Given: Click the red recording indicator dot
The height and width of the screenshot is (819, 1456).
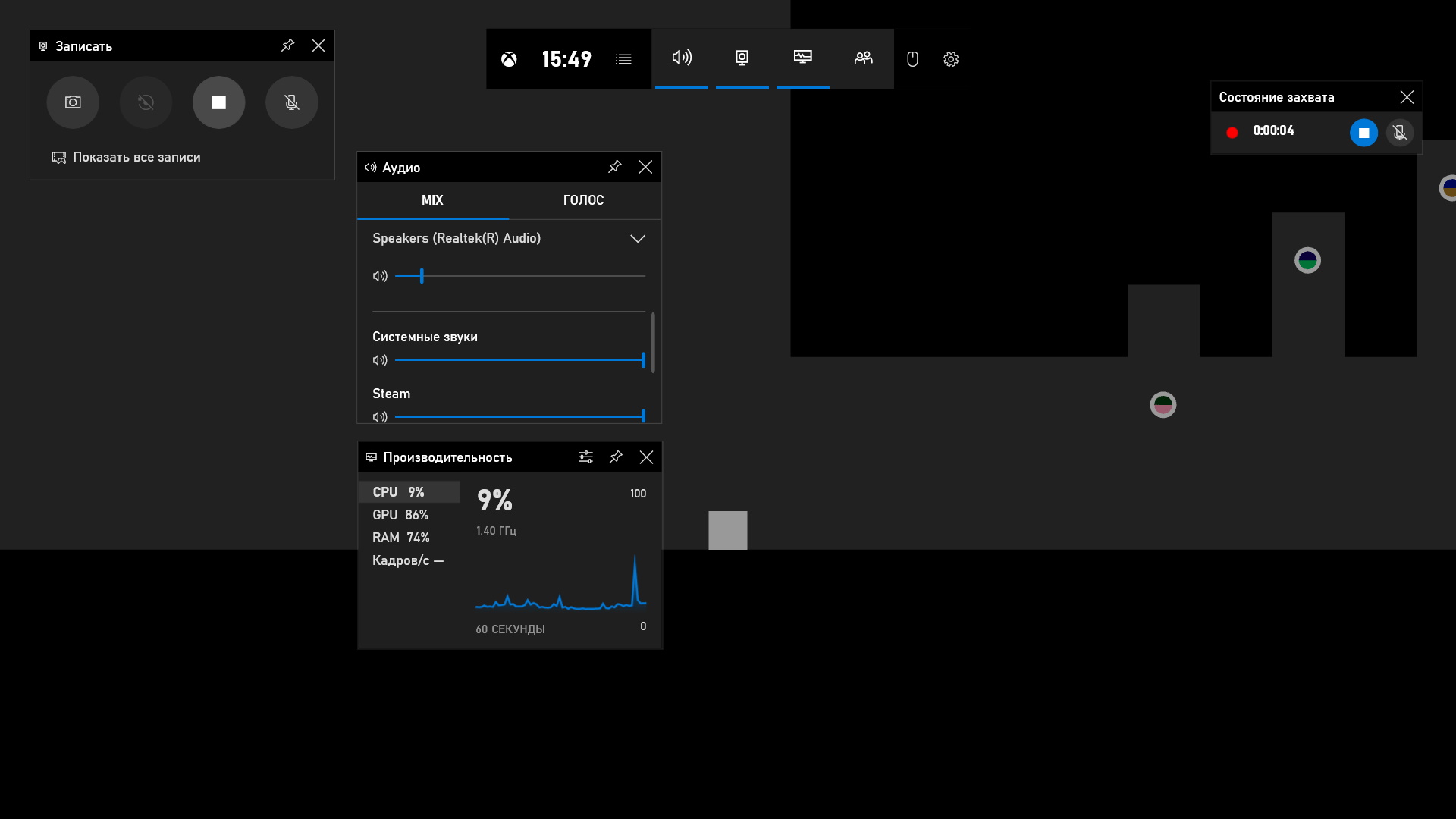Looking at the screenshot, I should tap(1232, 133).
